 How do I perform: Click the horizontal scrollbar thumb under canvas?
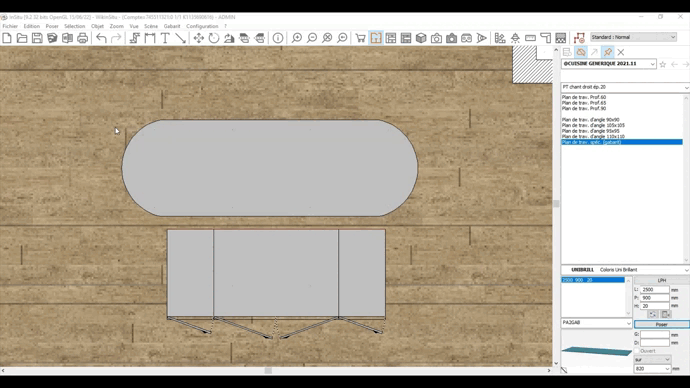(x=268, y=370)
